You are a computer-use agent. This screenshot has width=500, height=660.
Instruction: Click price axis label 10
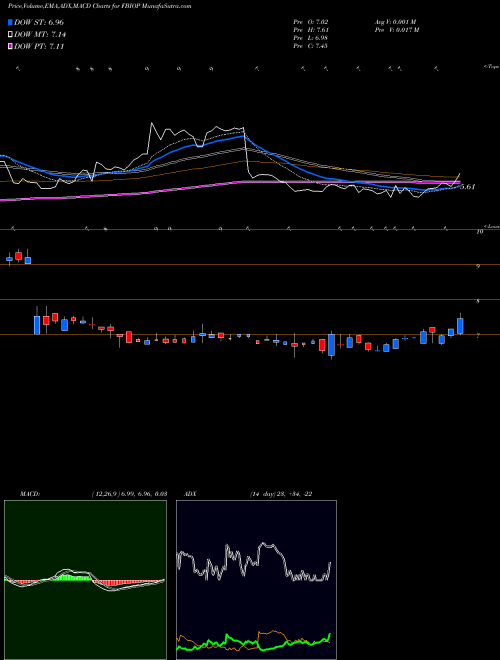tap(479, 232)
